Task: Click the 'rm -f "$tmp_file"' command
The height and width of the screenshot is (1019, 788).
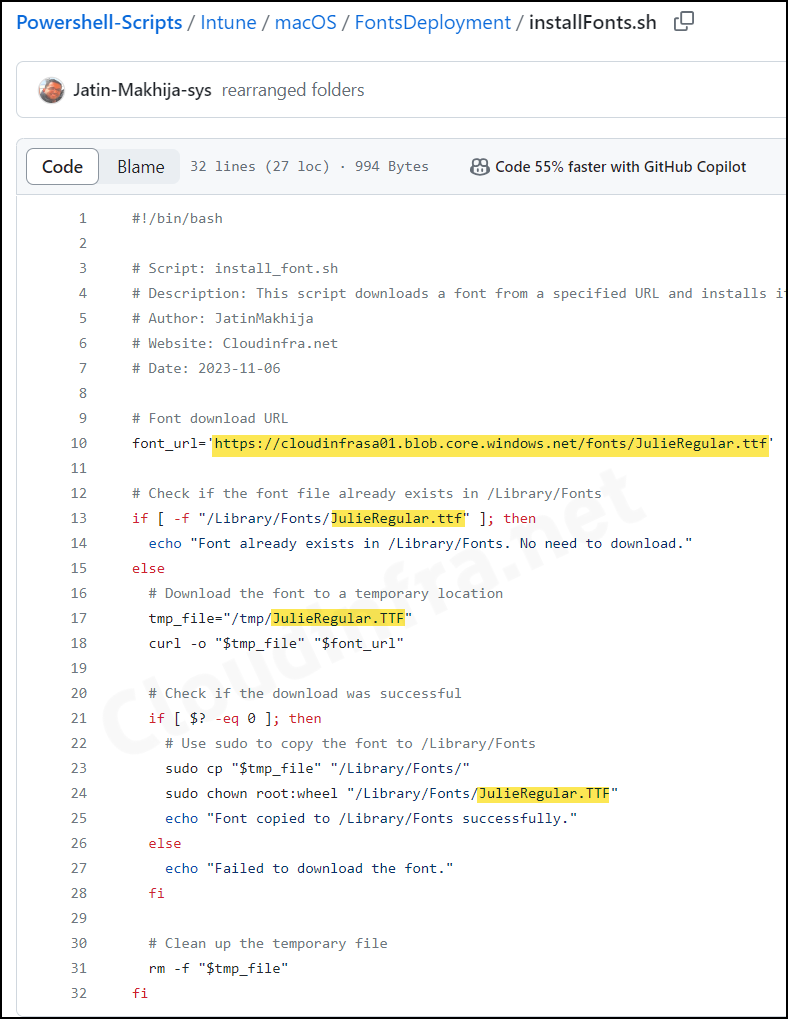Action: (x=218, y=968)
